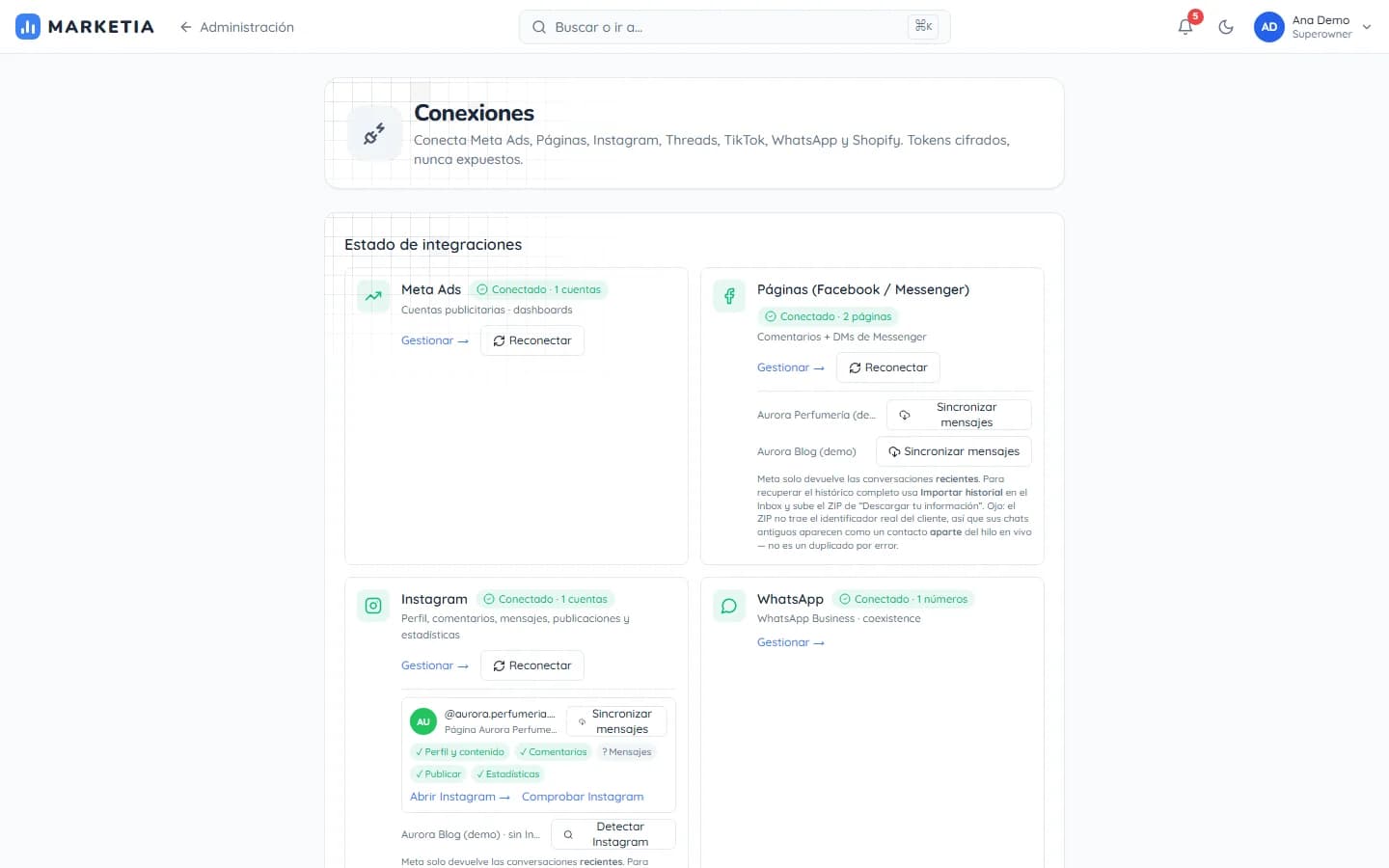Click the ⌘K shortcut badge

point(923,27)
